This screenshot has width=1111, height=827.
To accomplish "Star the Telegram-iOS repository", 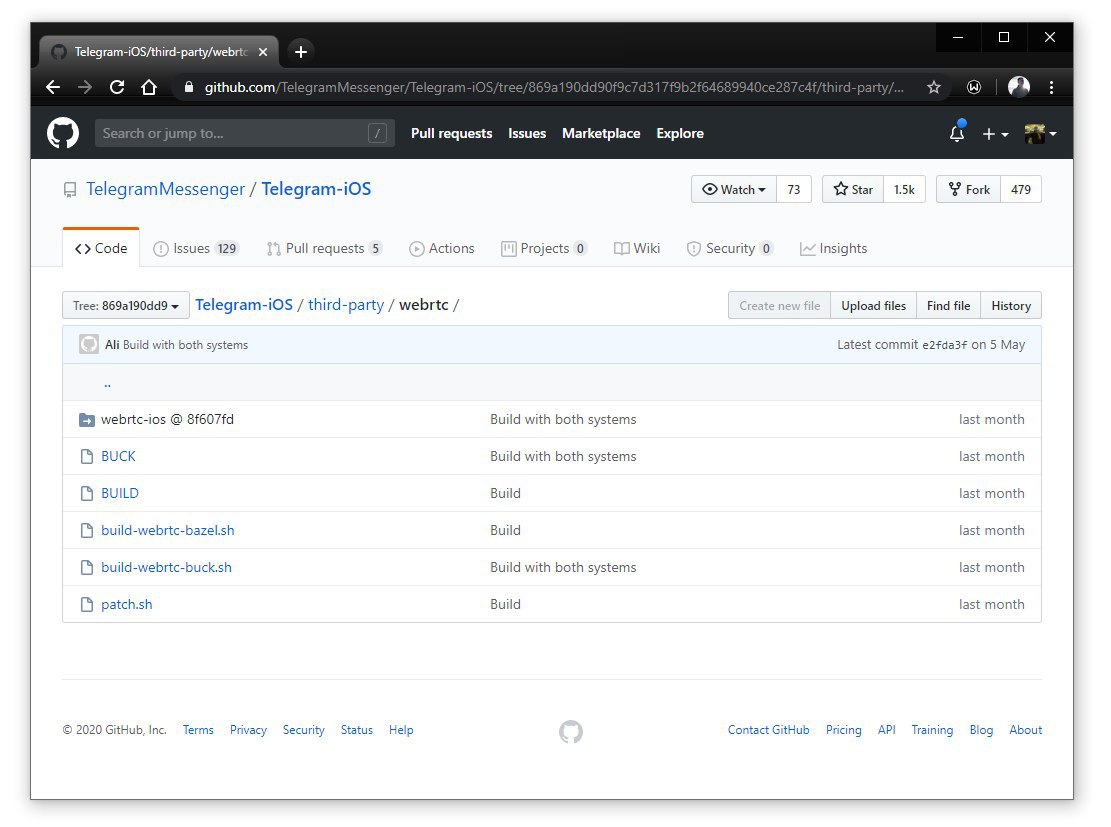I will 853,189.
